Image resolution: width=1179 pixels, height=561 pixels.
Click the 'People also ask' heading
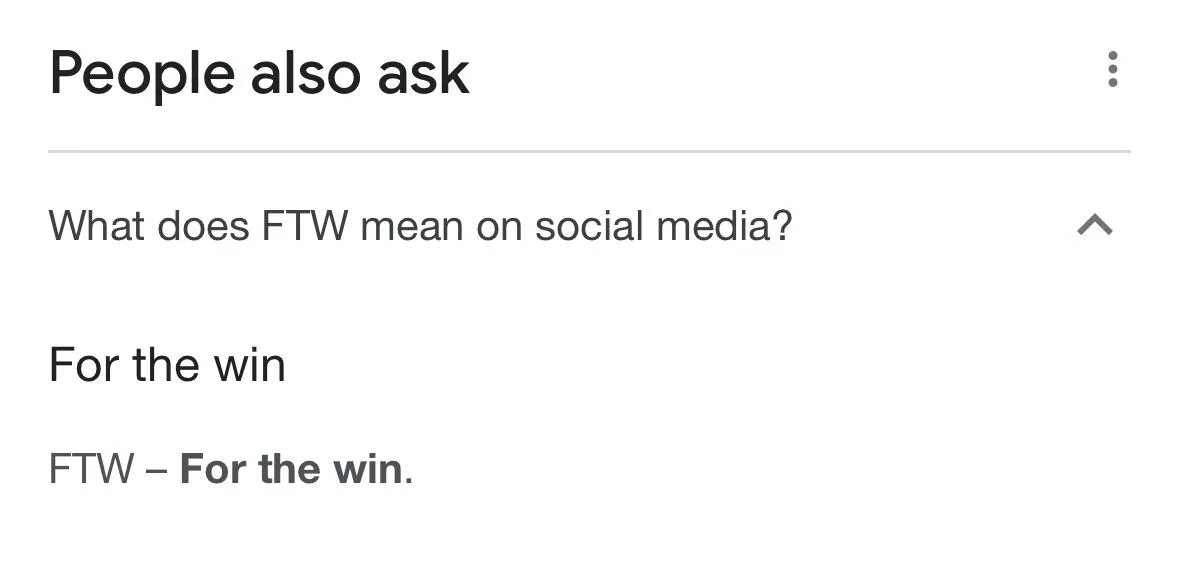click(259, 74)
